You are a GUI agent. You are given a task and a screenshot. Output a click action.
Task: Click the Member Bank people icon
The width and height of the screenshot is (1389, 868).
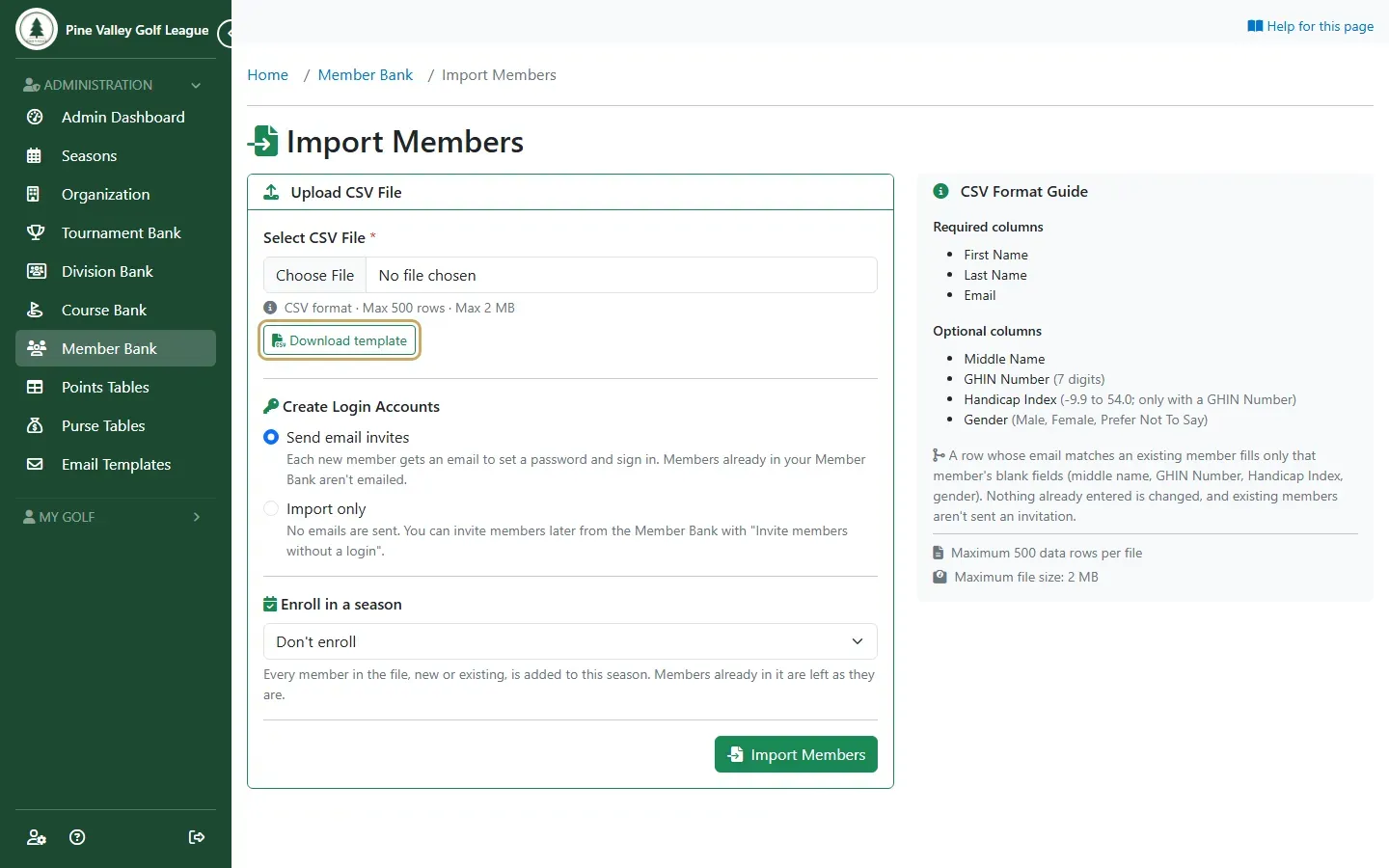37,348
